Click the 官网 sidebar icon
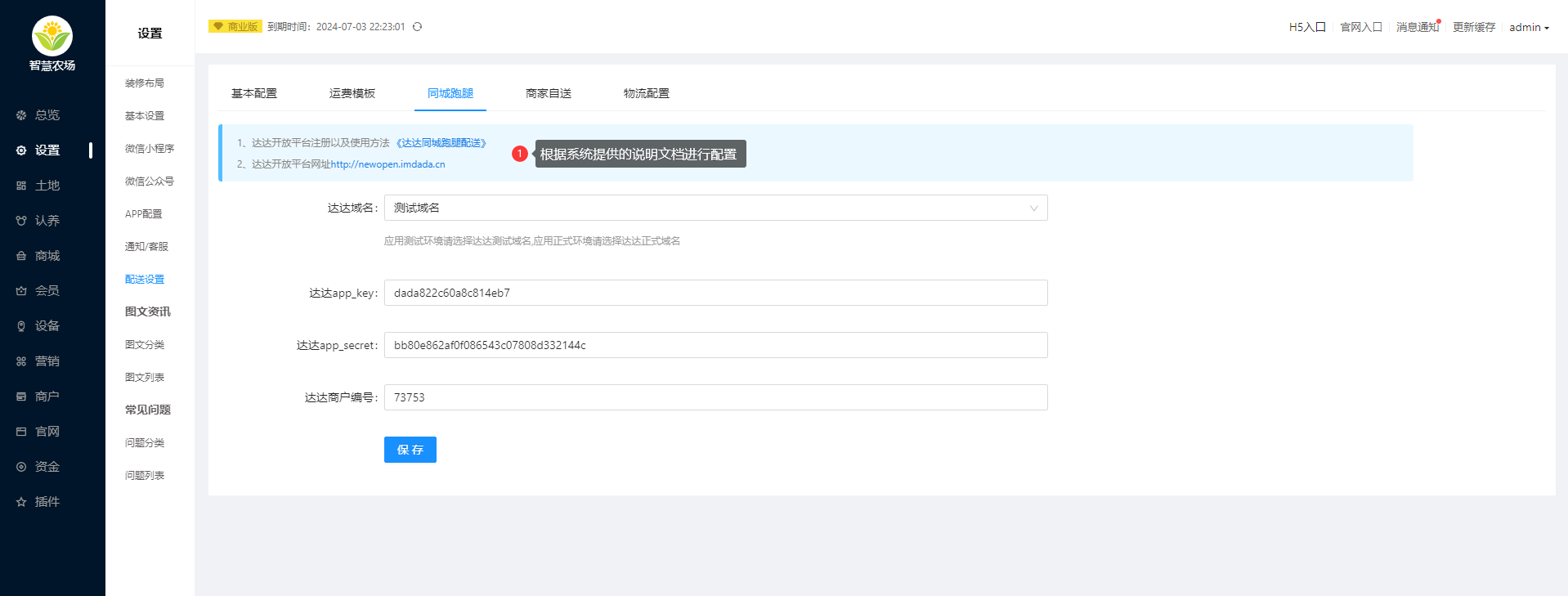The width and height of the screenshot is (1568, 596). coord(21,432)
